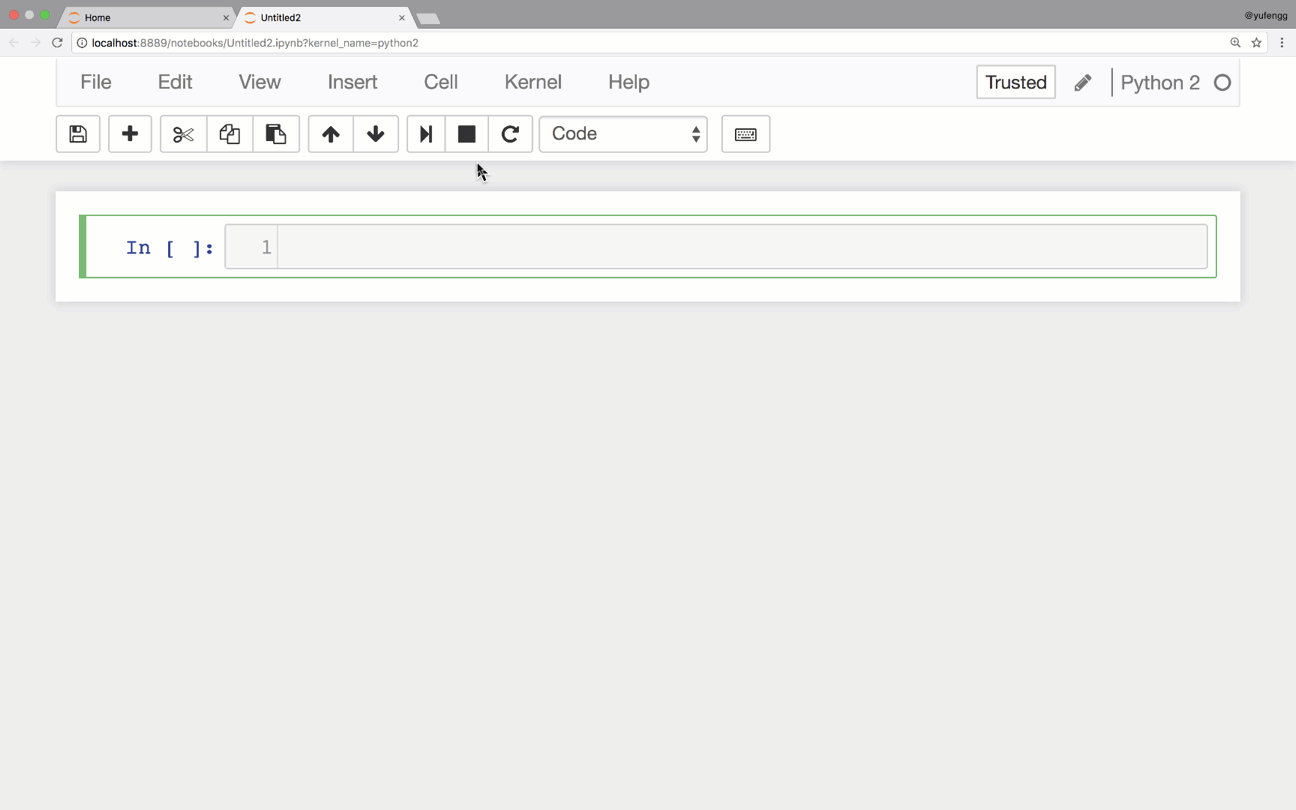Open the cell type dropdown showing Code
The width and height of the screenshot is (1296, 810).
[x=623, y=133]
